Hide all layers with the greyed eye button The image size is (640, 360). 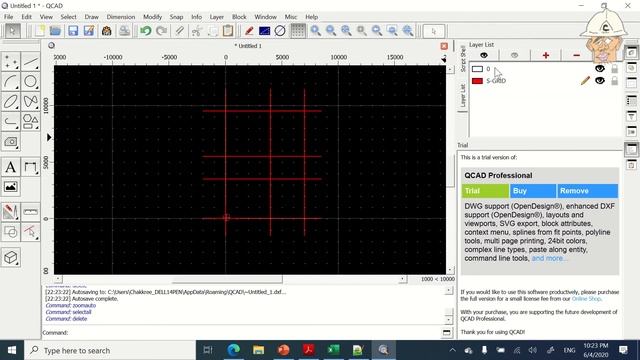click(x=514, y=55)
